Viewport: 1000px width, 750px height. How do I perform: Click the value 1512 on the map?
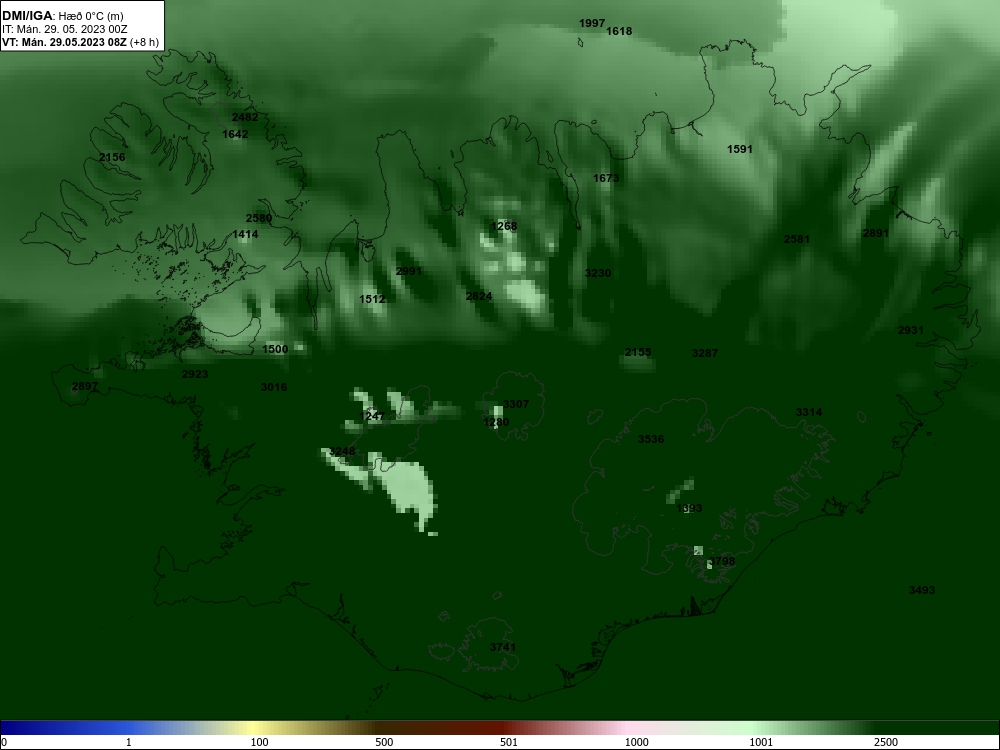(x=372, y=298)
